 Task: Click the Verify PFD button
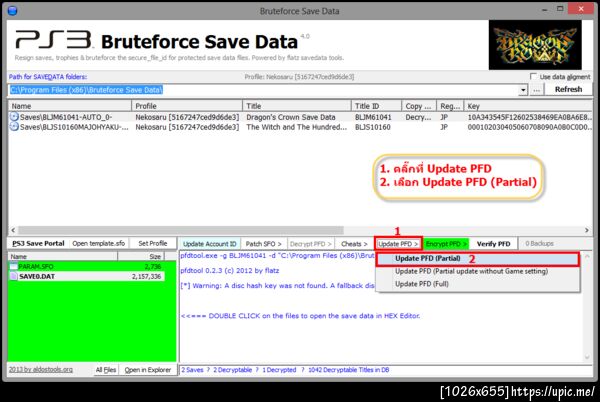coord(493,244)
